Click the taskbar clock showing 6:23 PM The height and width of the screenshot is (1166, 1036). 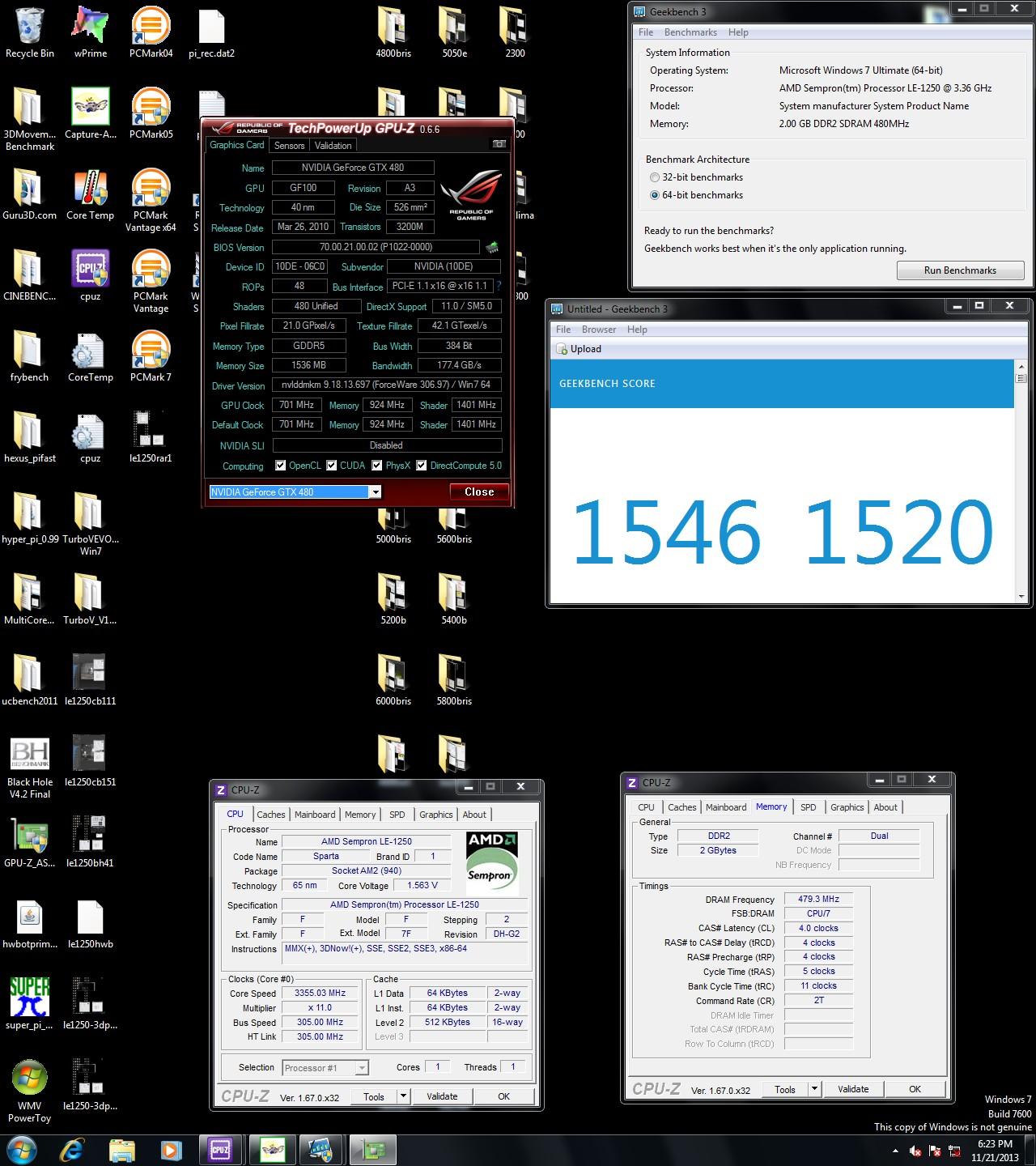click(x=995, y=1151)
